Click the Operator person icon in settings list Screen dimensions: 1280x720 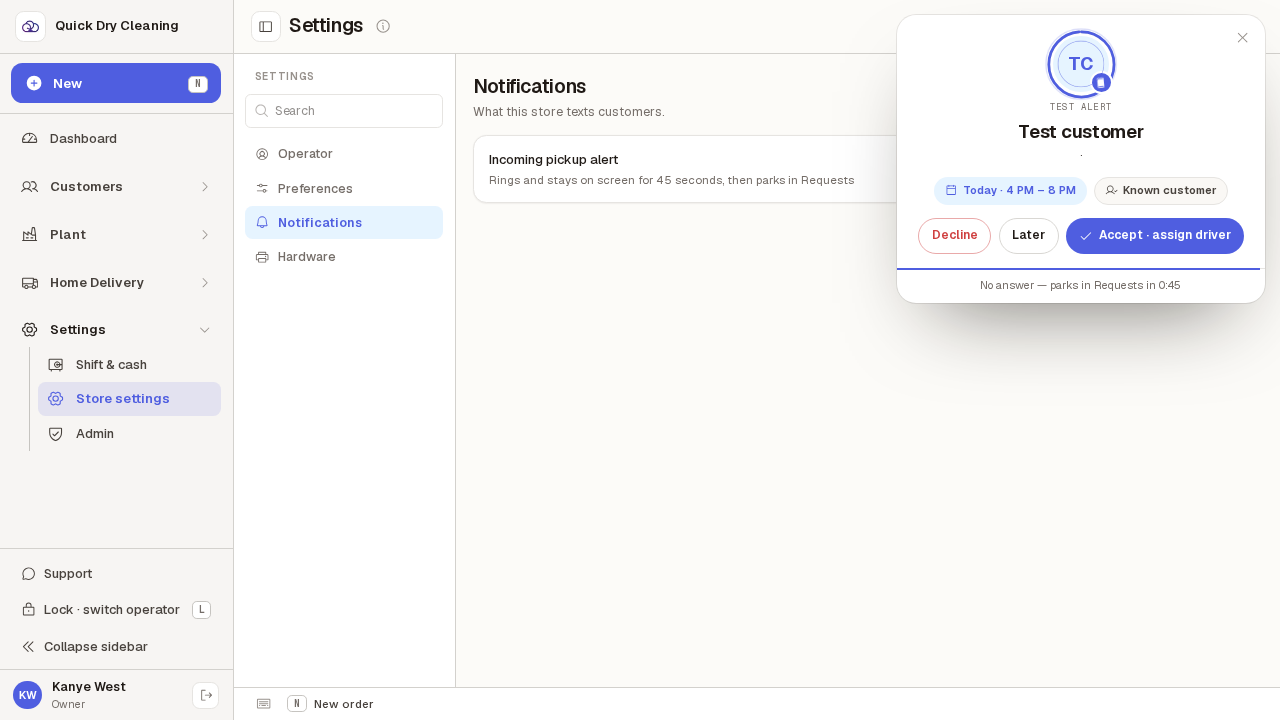pyautogui.click(x=262, y=154)
